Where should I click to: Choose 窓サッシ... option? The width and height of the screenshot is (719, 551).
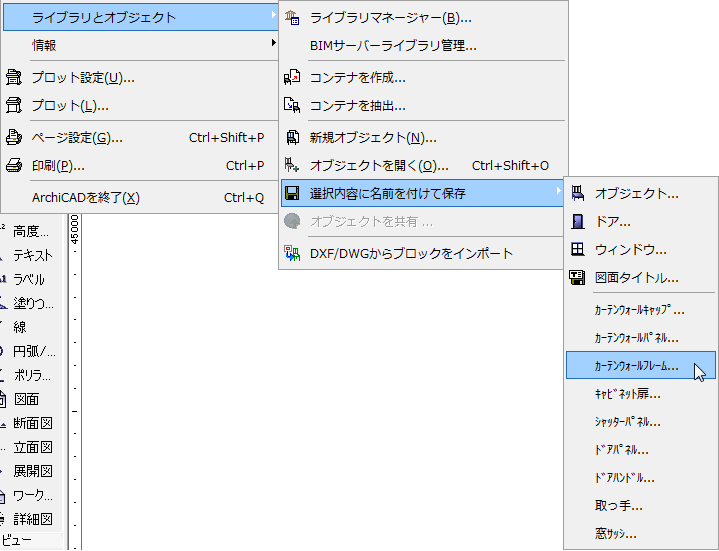641,534
